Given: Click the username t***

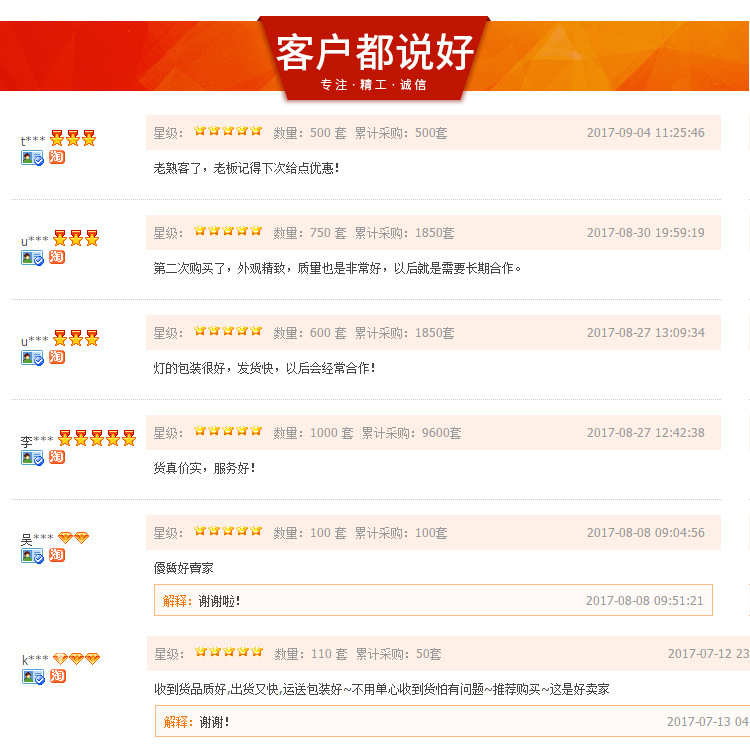Looking at the screenshot, I should tap(33, 140).
